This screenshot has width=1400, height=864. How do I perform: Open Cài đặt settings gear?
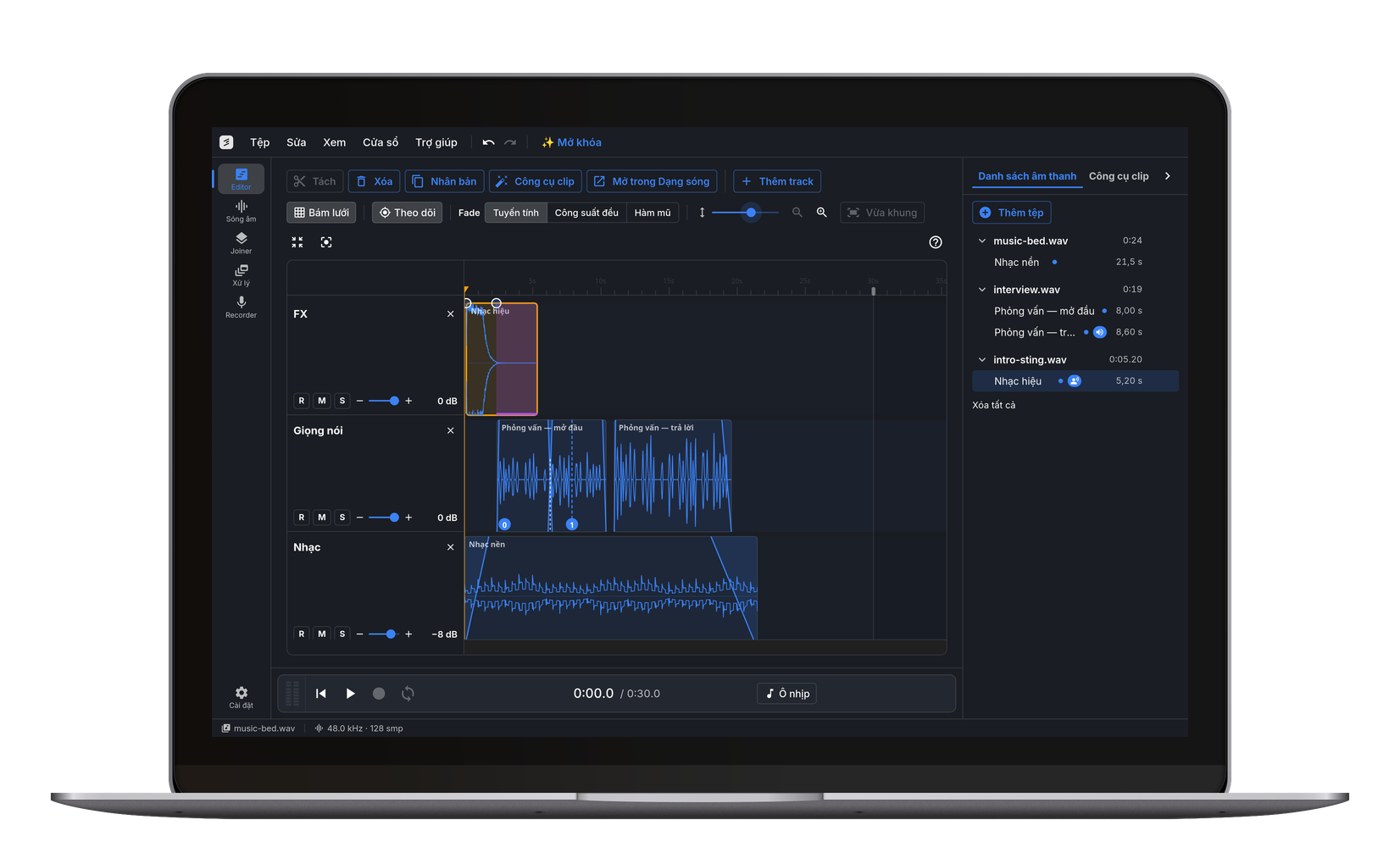click(241, 697)
